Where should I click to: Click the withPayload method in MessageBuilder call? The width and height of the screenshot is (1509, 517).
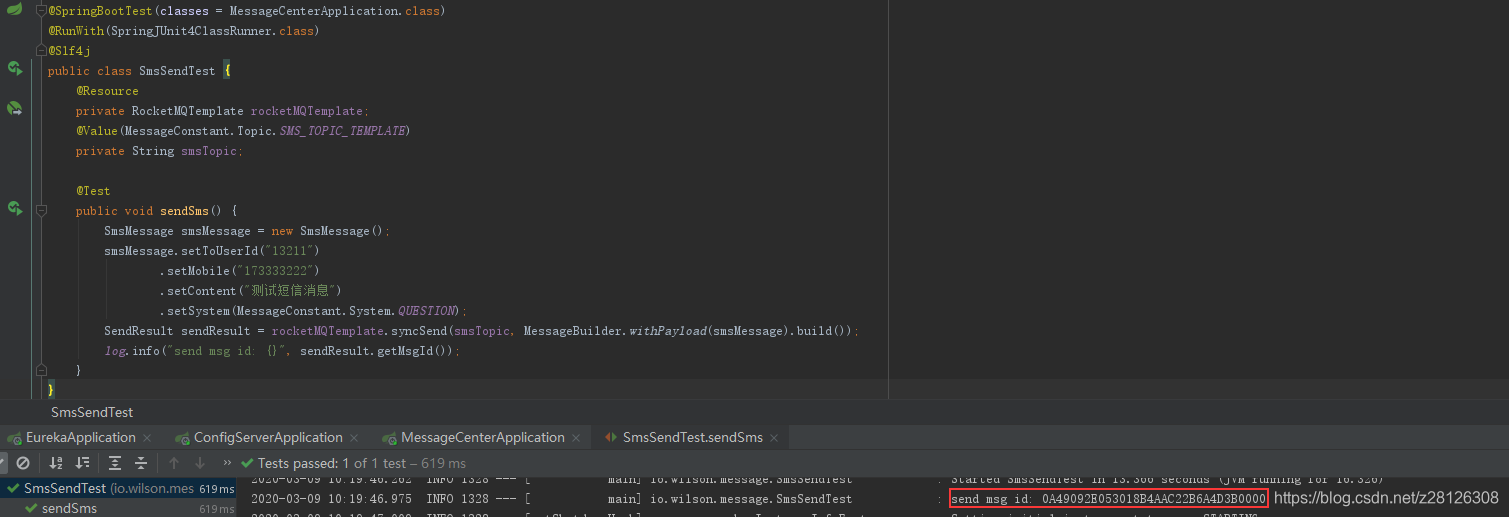[668, 331]
